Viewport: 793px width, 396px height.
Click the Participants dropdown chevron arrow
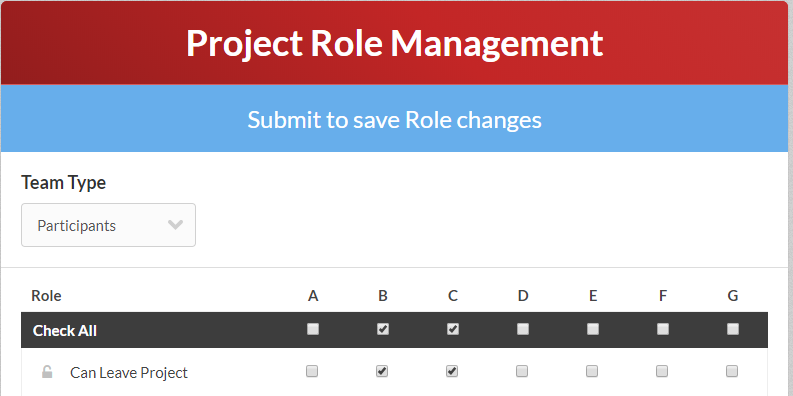click(x=175, y=225)
